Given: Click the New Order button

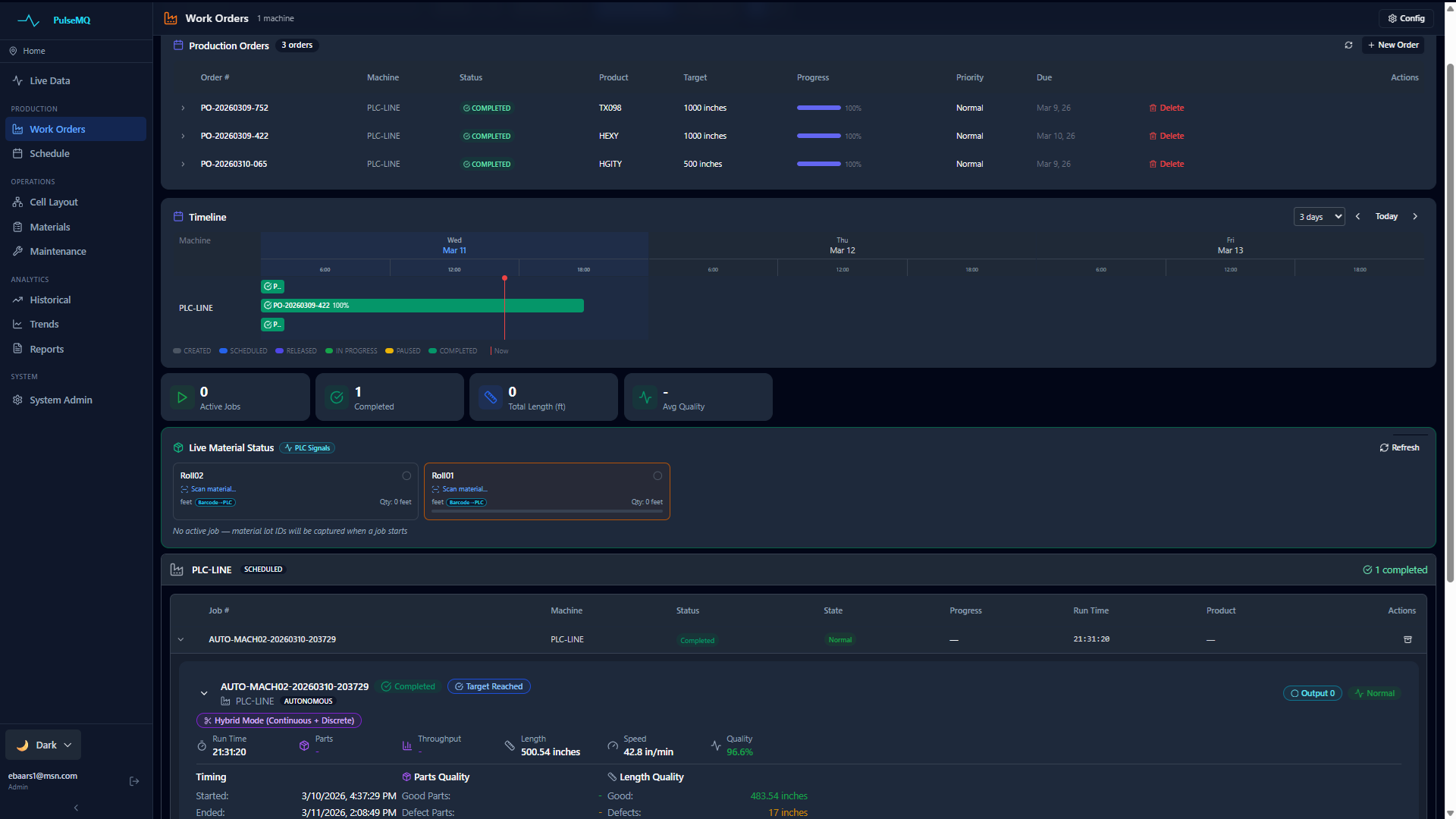Looking at the screenshot, I should click(x=1393, y=45).
